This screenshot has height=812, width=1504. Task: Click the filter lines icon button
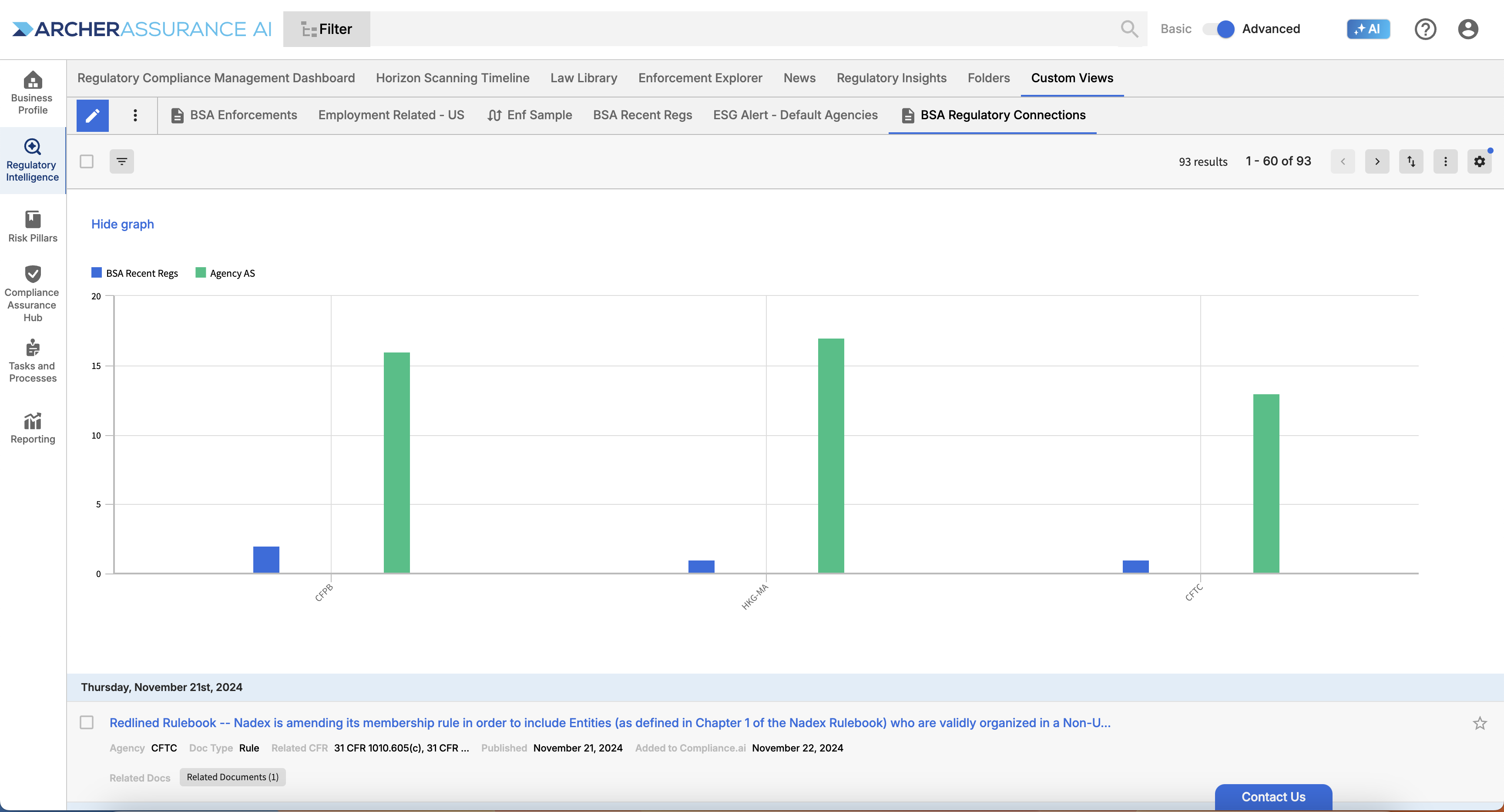click(x=121, y=161)
